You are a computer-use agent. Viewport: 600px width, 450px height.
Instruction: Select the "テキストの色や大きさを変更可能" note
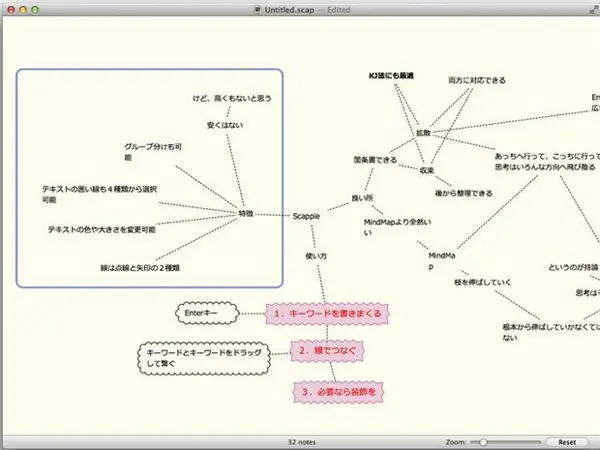pyautogui.click(x=102, y=230)
